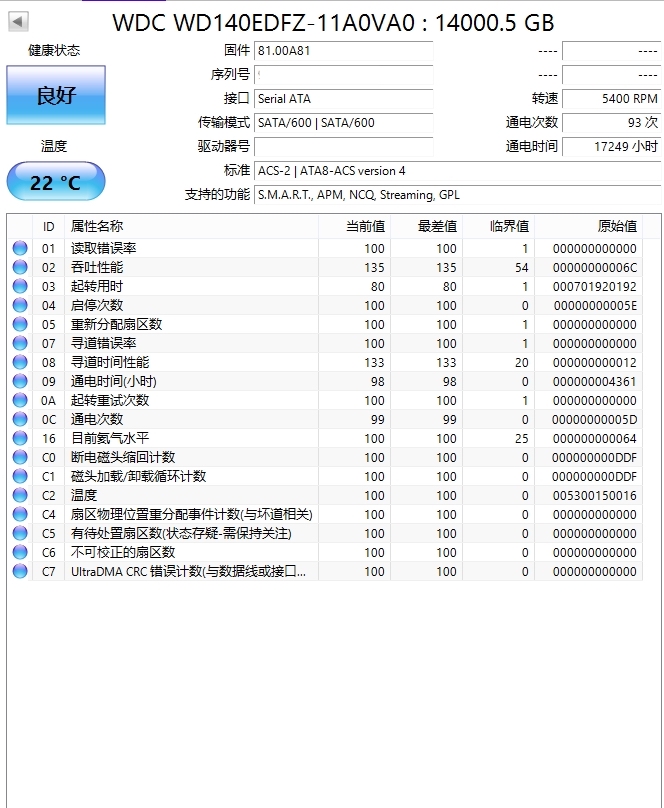Select raw value 00000000005E

pos(595,306)
